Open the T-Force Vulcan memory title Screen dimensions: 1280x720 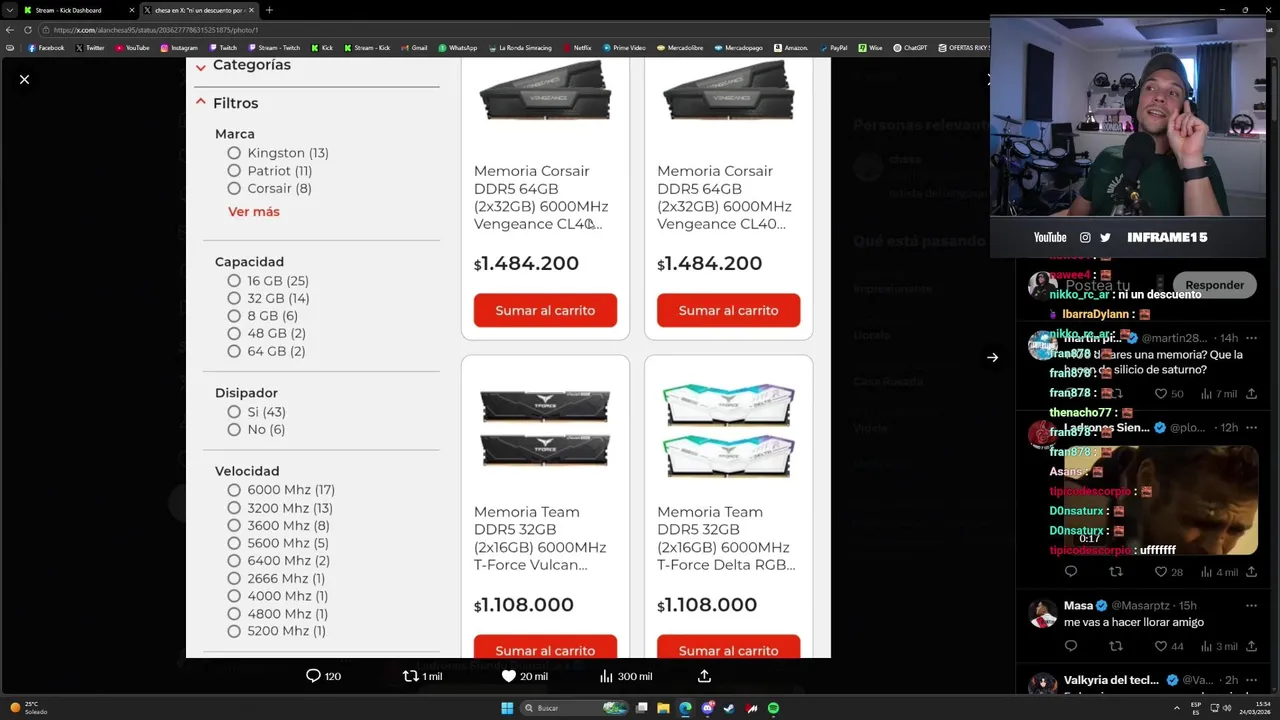(x=540, y=538)
